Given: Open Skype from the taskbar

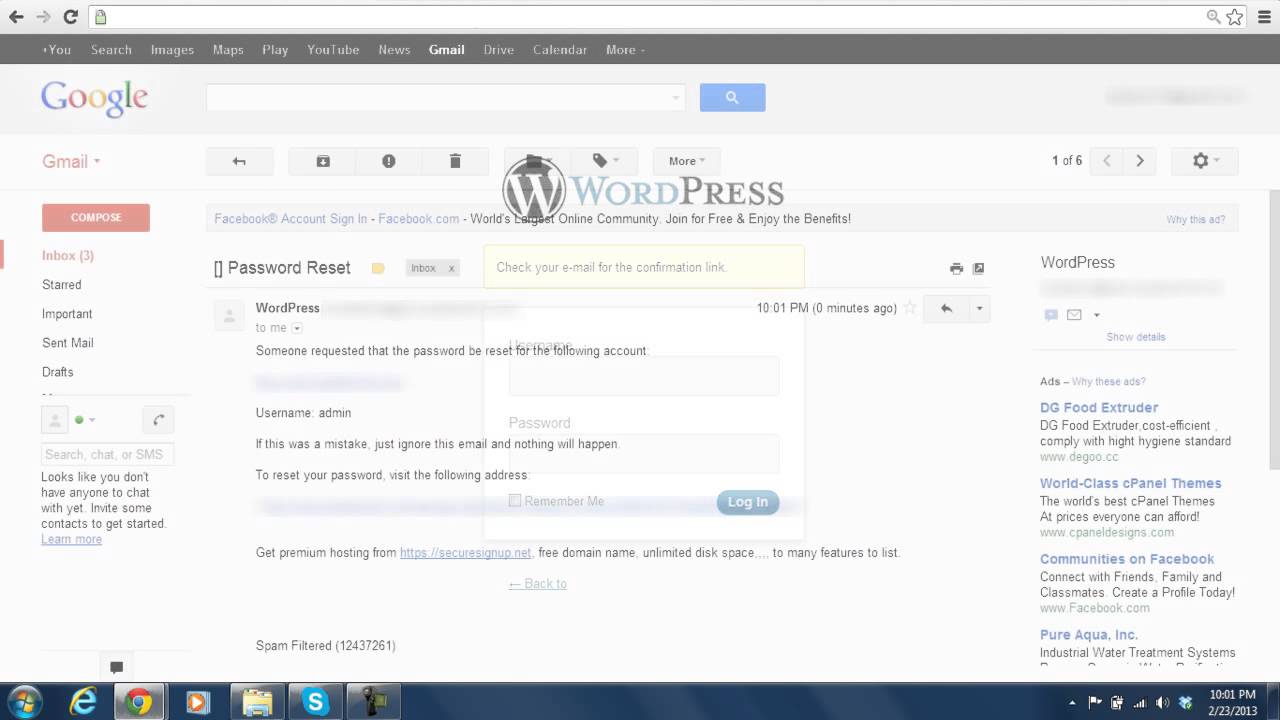Looking at the screenshot, I should point(316,702).
